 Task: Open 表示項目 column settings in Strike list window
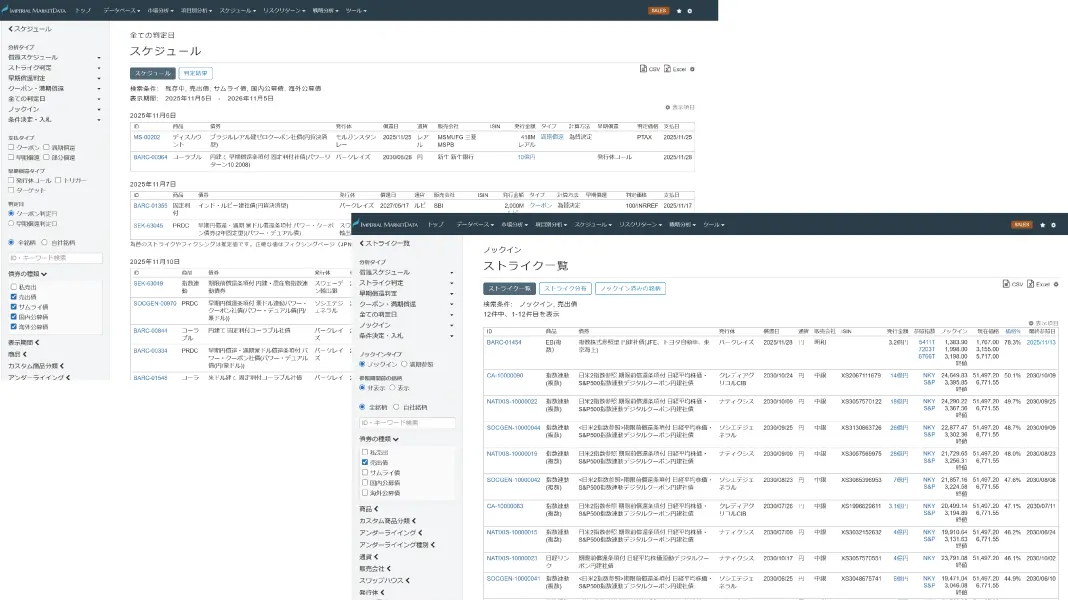(1043, 323)
